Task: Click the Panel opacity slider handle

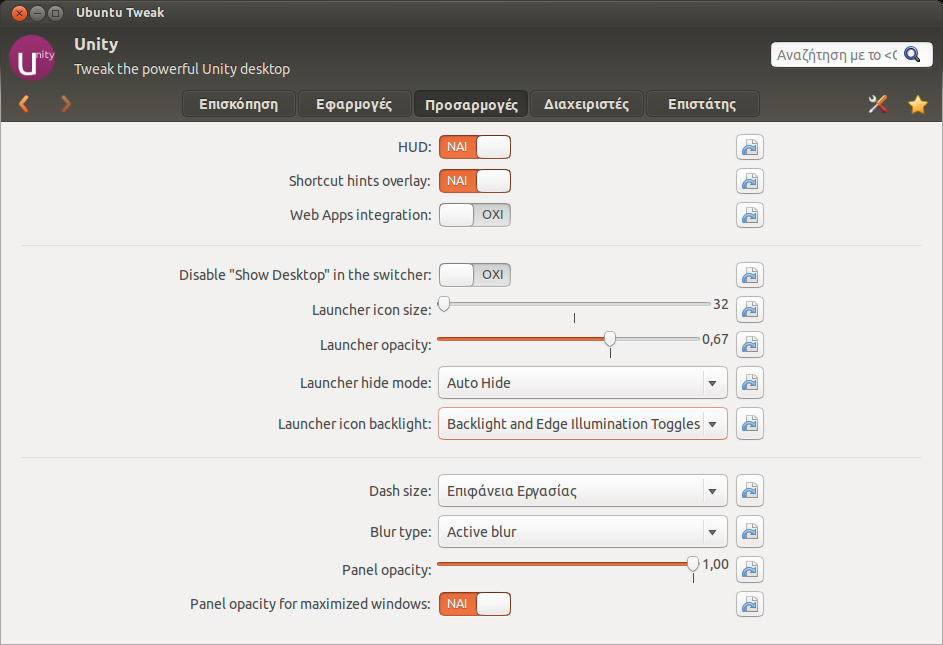Action: 693,564
